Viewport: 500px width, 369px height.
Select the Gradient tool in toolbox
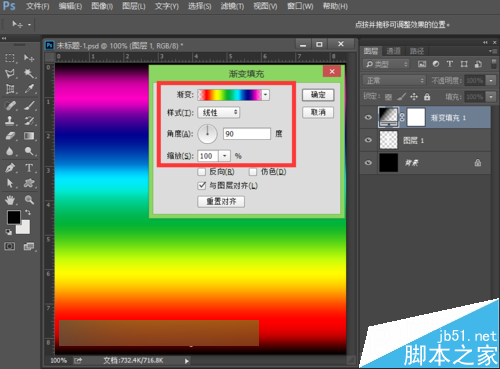coord(29,136)
